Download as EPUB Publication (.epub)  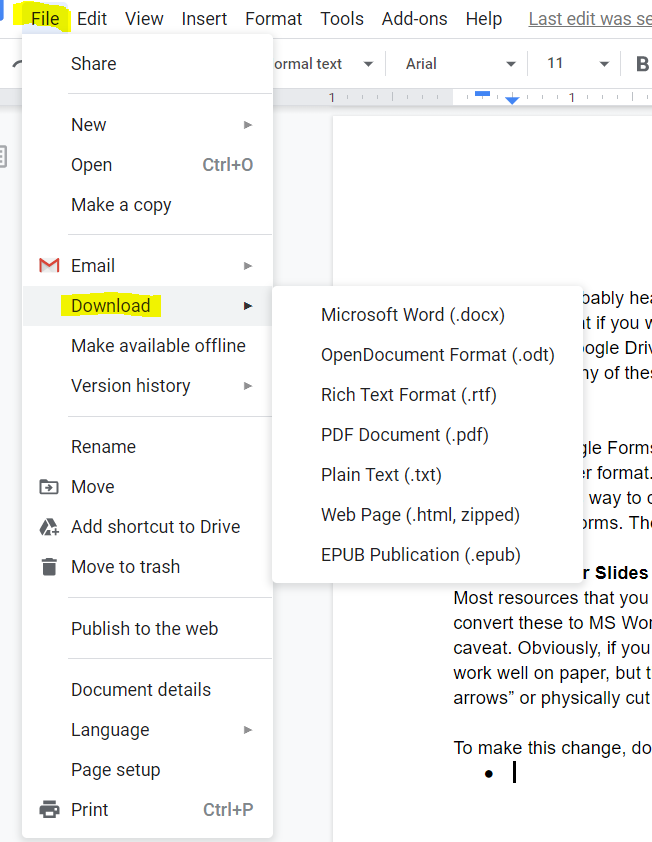point(428,555)
